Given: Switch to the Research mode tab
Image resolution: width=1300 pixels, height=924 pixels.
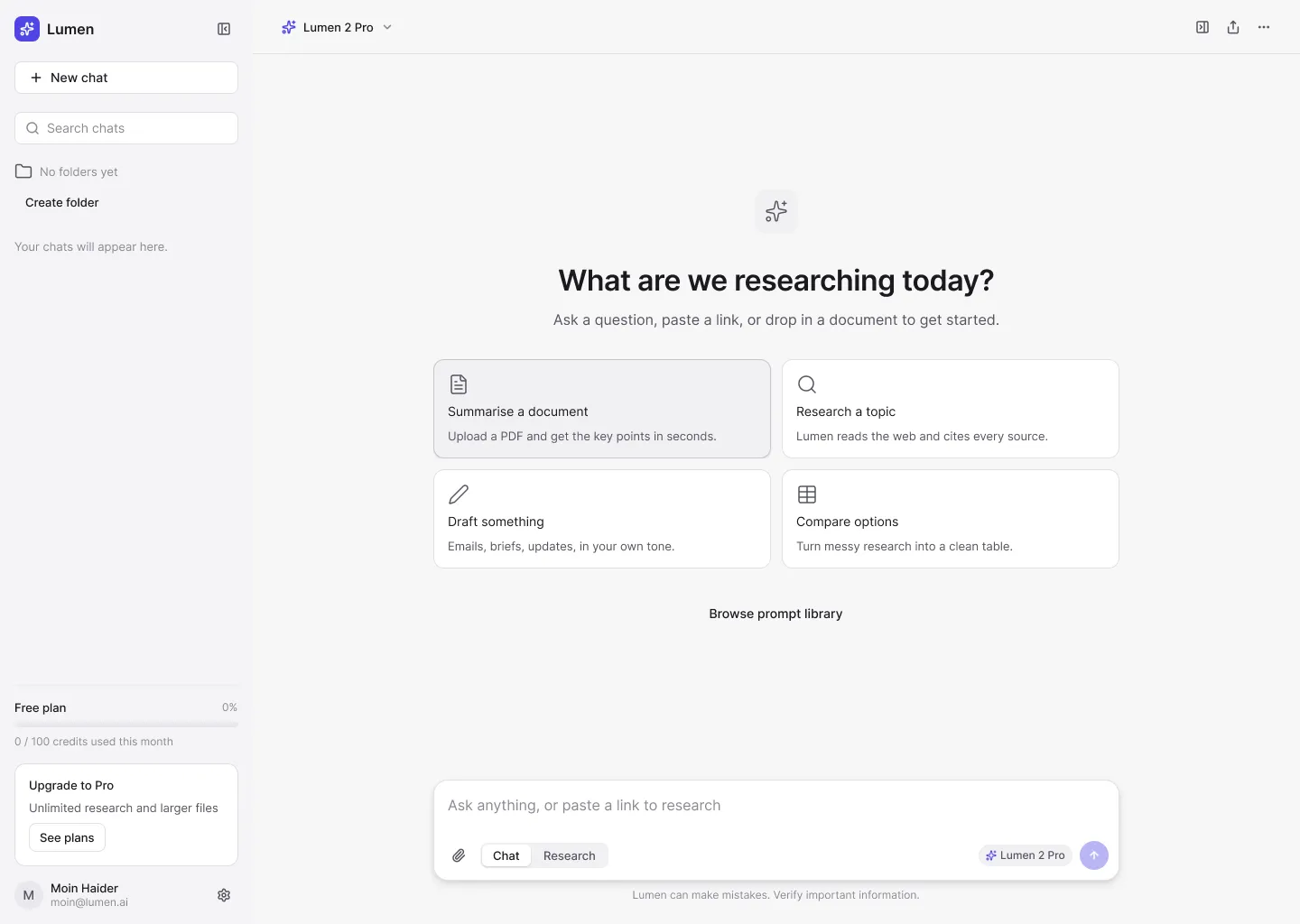Looking at the screenshot, I should 570,855.
